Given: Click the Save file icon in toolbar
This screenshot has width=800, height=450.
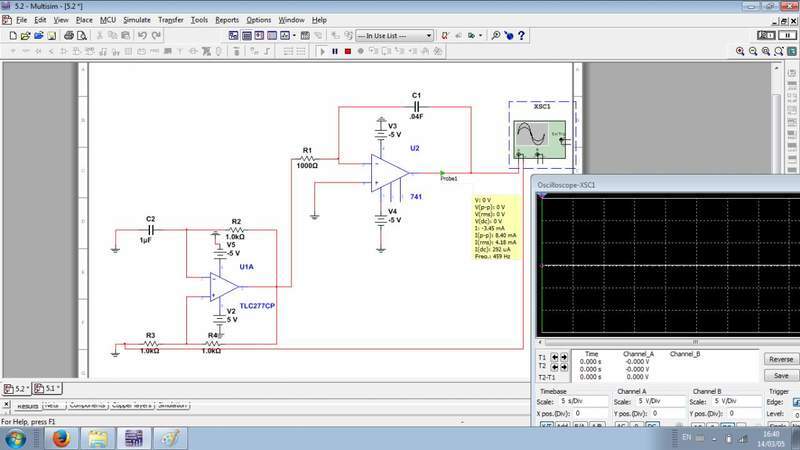Looking at the screenshot, I should (x=52, y=35).
